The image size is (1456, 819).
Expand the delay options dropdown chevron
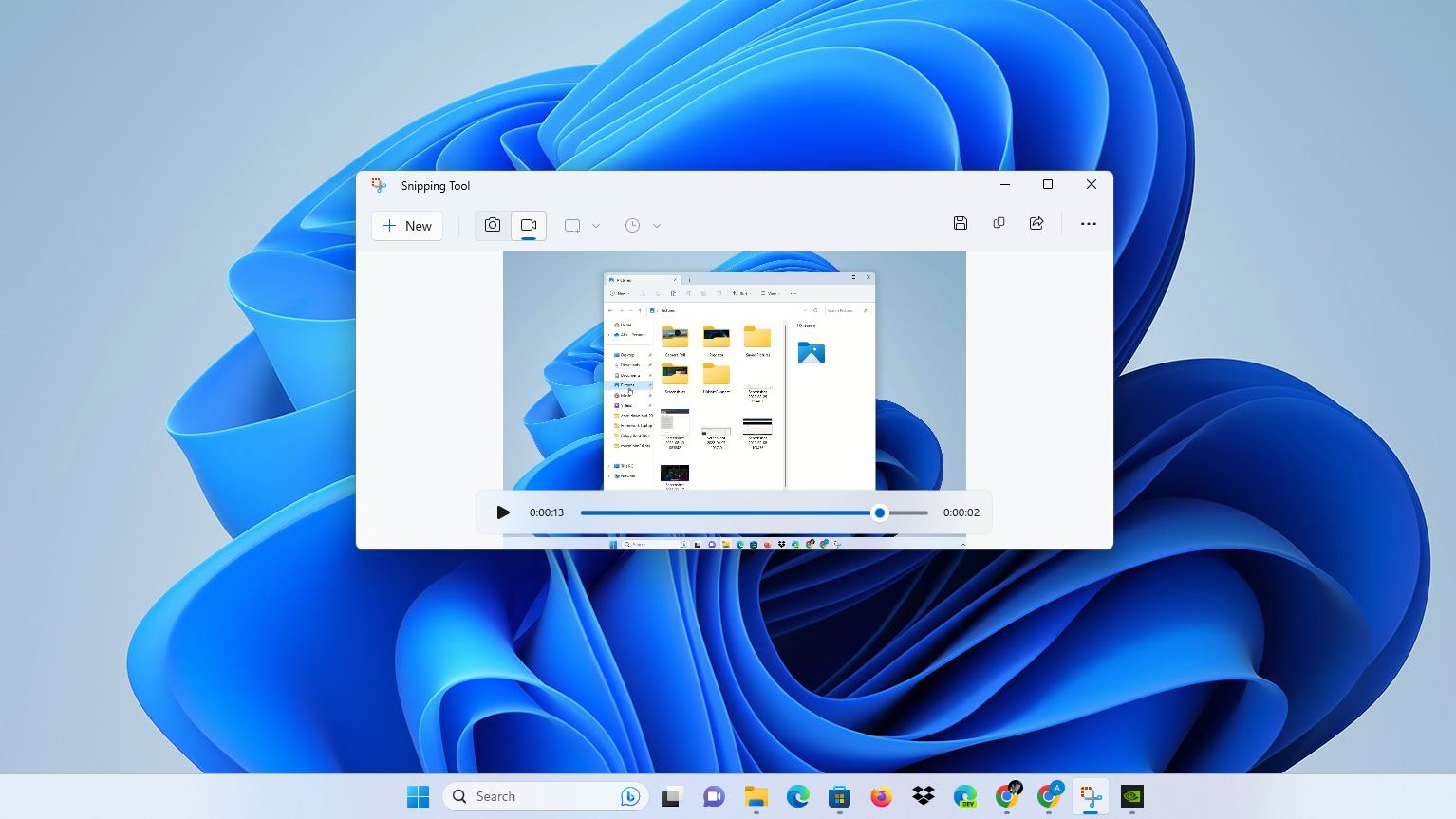(x=657, y=225)
